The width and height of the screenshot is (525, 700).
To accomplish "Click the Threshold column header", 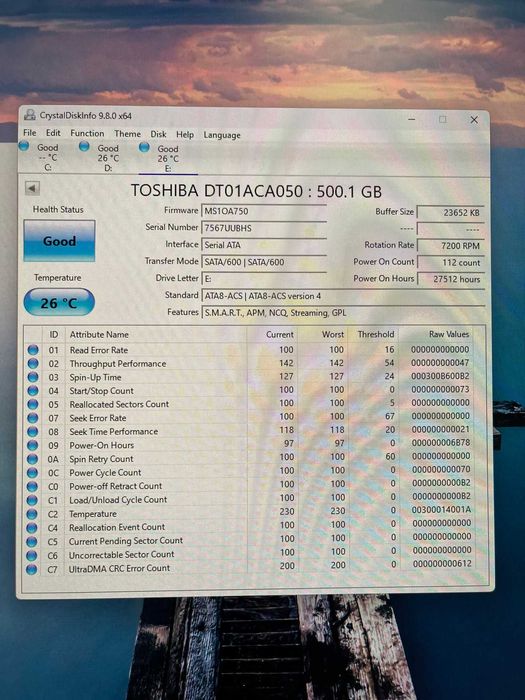I will (x=376, y=334).
